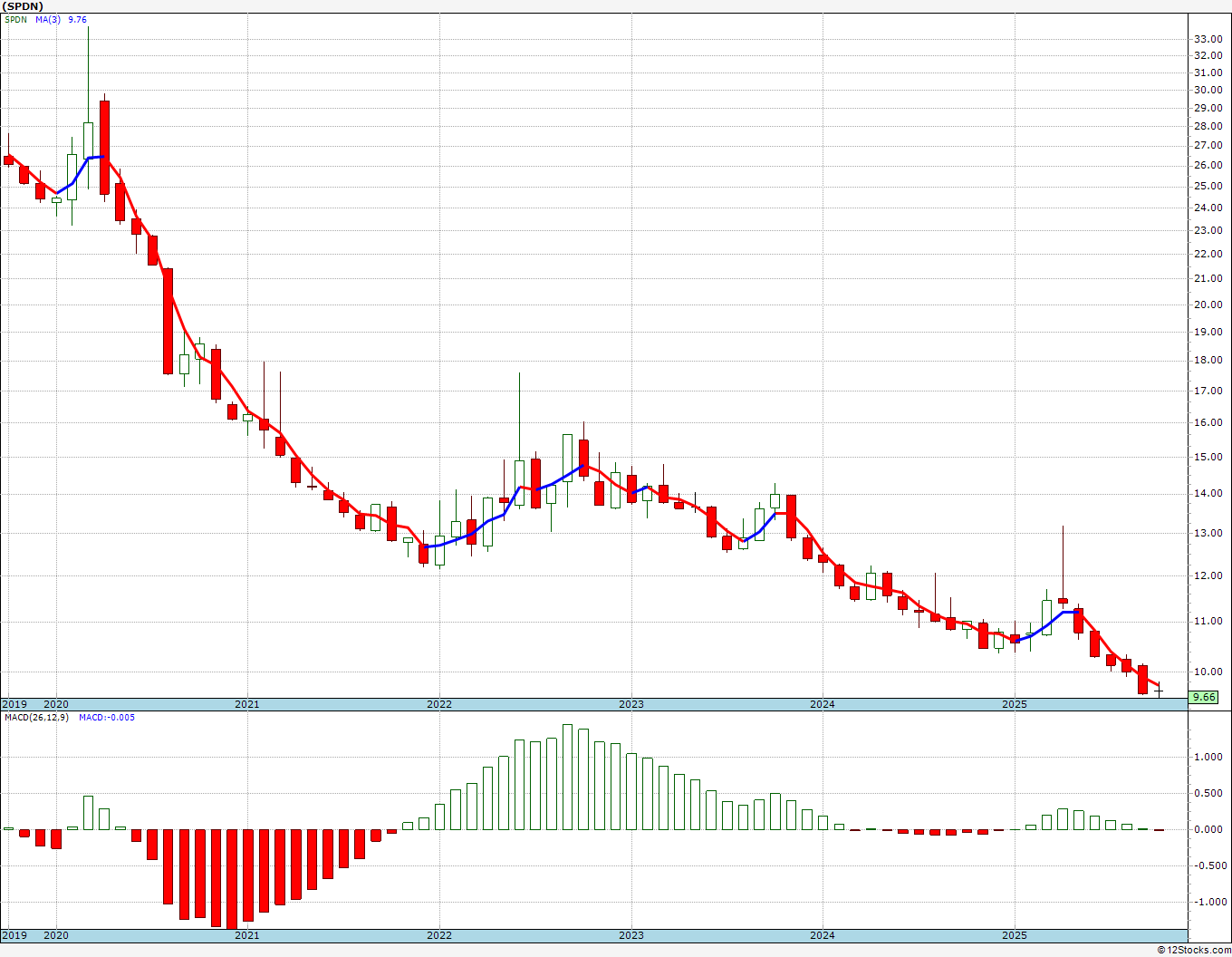Select the 9.76 moving average value

78,19
